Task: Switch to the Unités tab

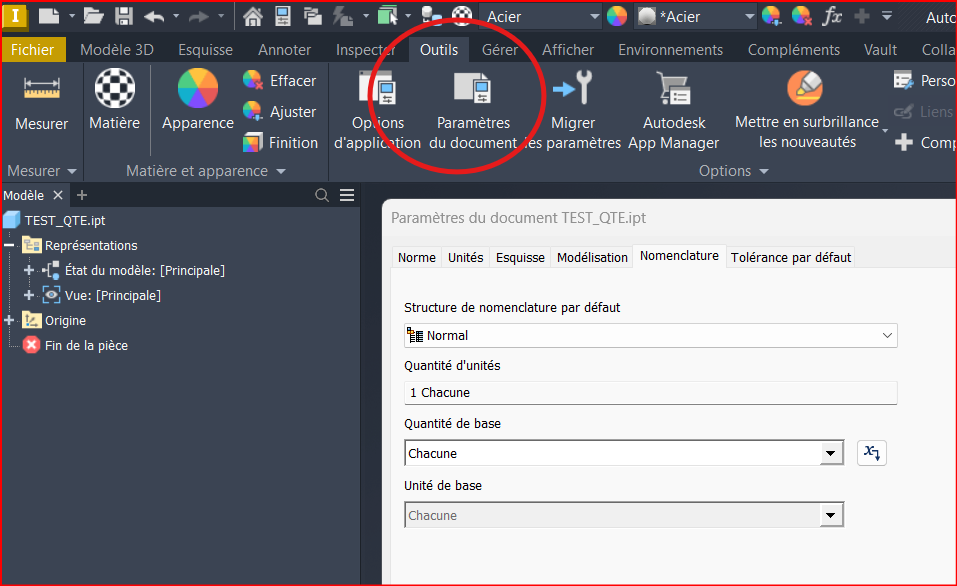Action: pyautogui.click(x=465, y=257)
